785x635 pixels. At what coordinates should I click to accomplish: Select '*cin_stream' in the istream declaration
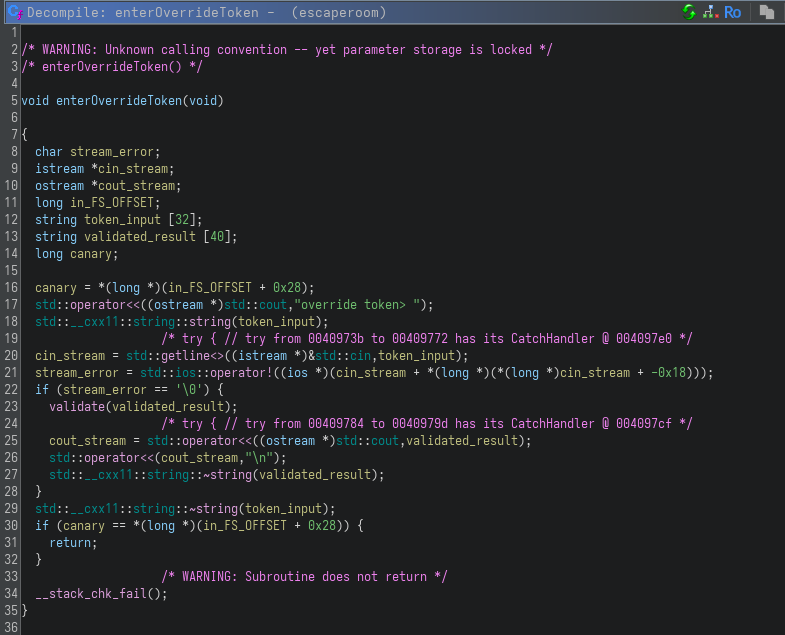click(129, 169)
